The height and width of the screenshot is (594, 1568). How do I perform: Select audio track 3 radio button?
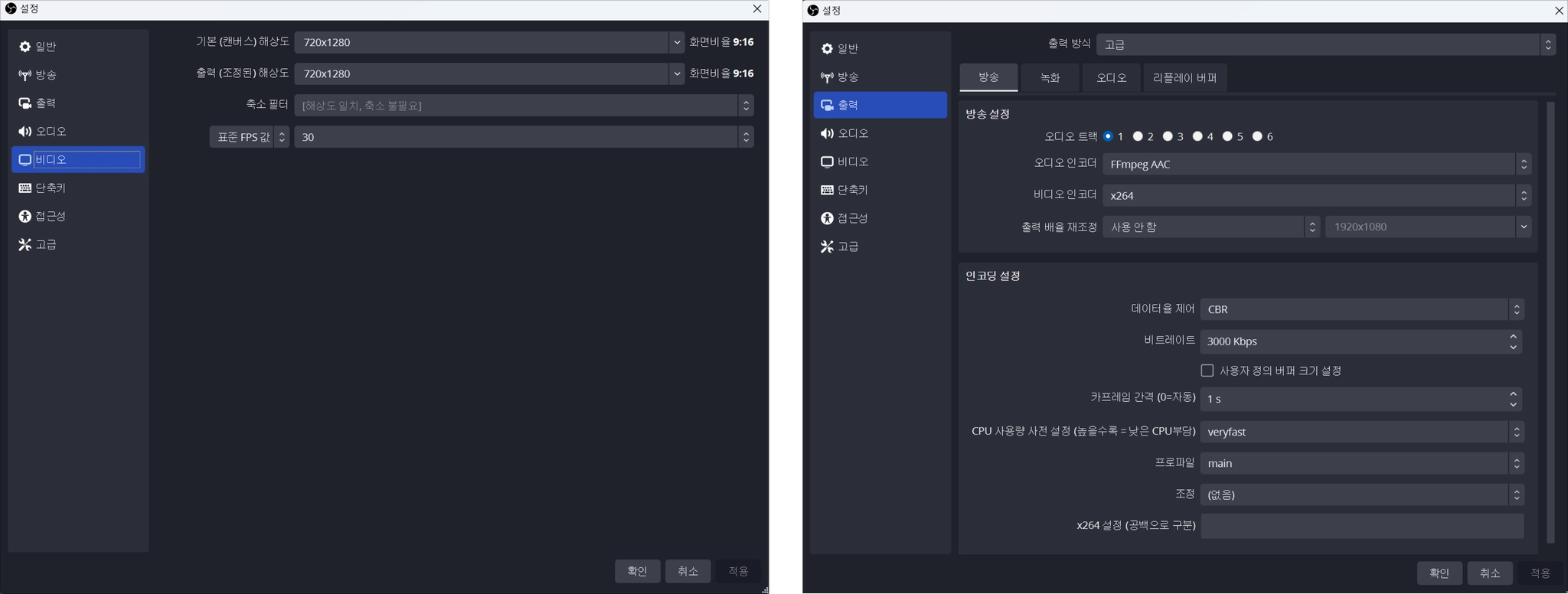point(1168,136)
